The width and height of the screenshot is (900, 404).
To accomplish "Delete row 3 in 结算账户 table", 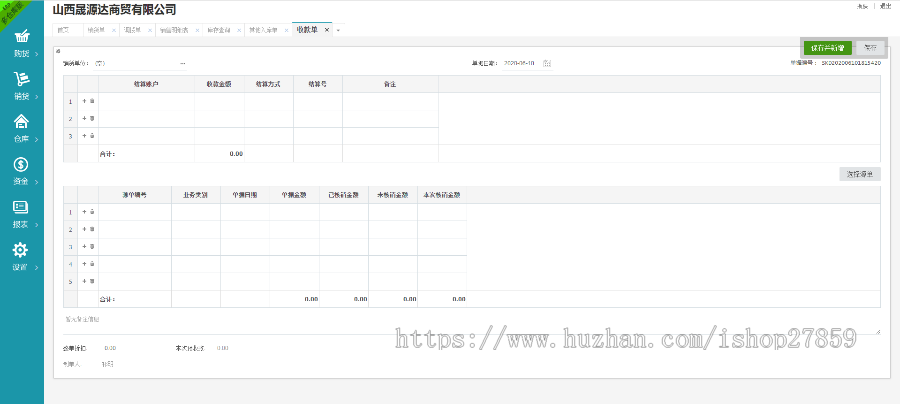I will point(92,135).
